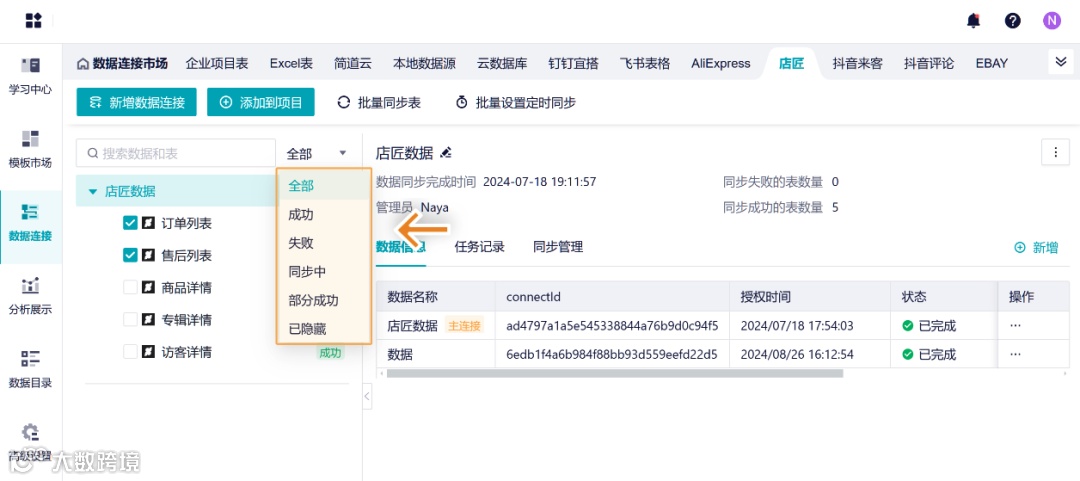Expand more data source tabs chevron
The height and width of the screenshot is (481, 1080).
coord(1061,63)
